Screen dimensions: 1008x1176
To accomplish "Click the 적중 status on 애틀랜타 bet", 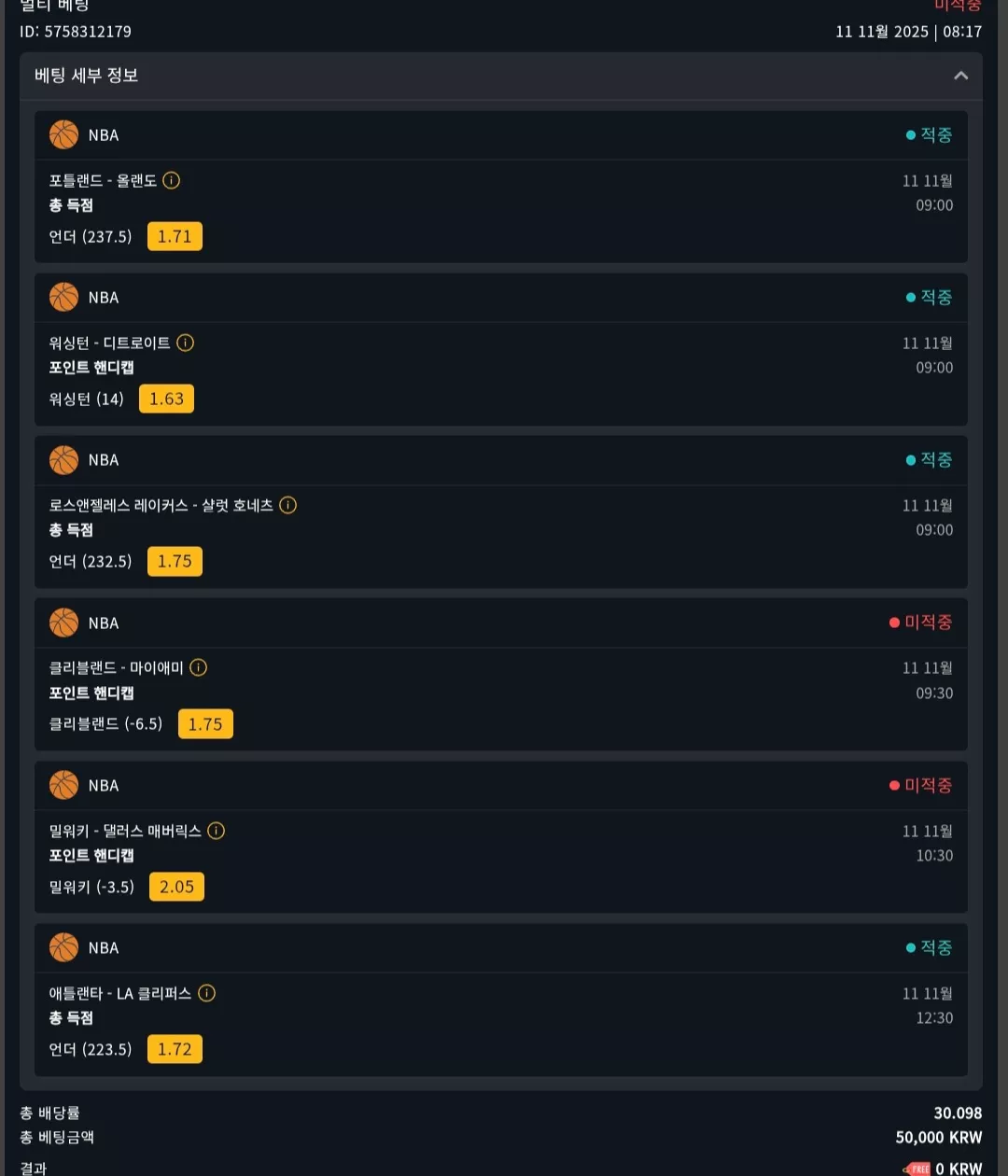I will 930,947.
